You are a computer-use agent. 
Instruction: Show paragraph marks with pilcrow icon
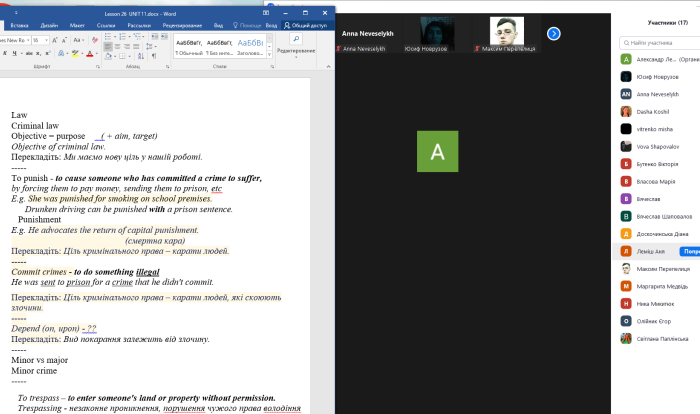[x=154, y=56]
